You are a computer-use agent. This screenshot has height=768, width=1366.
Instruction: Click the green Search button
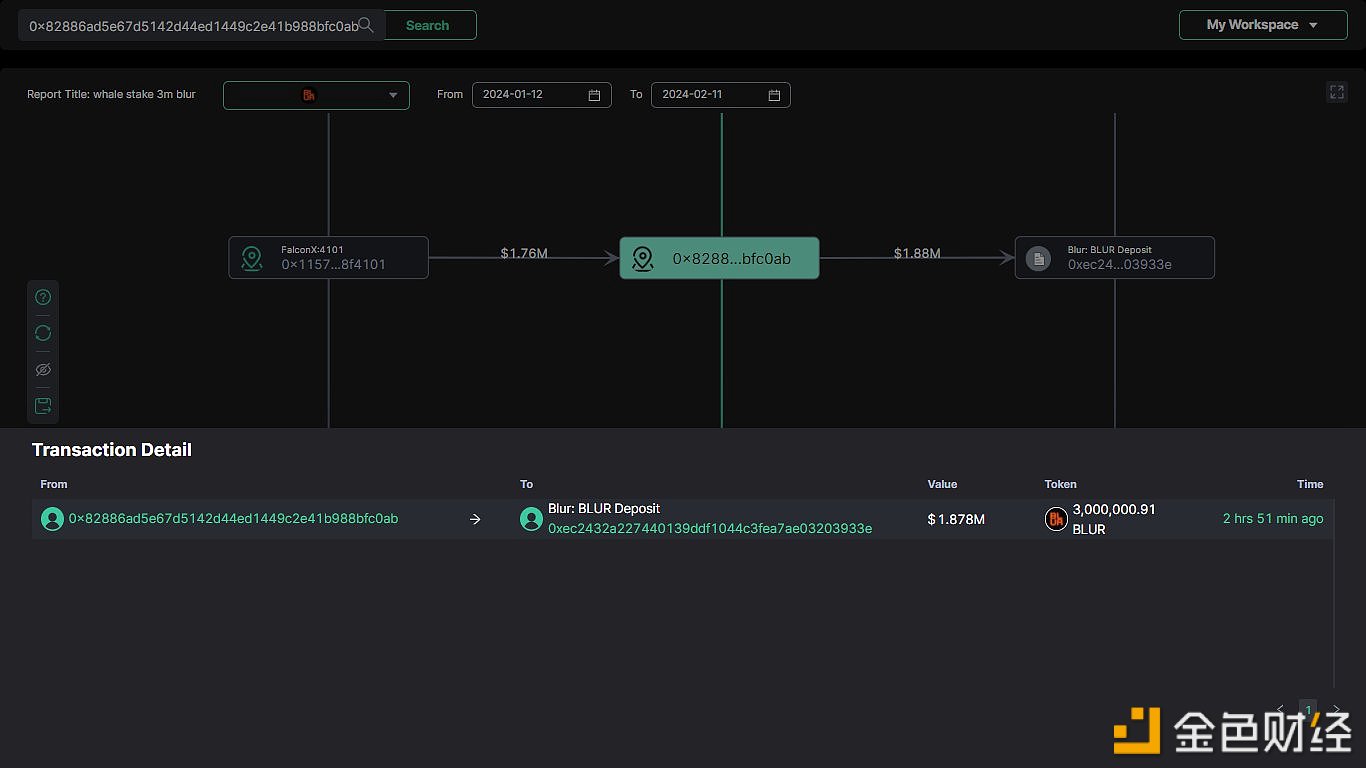428,25
